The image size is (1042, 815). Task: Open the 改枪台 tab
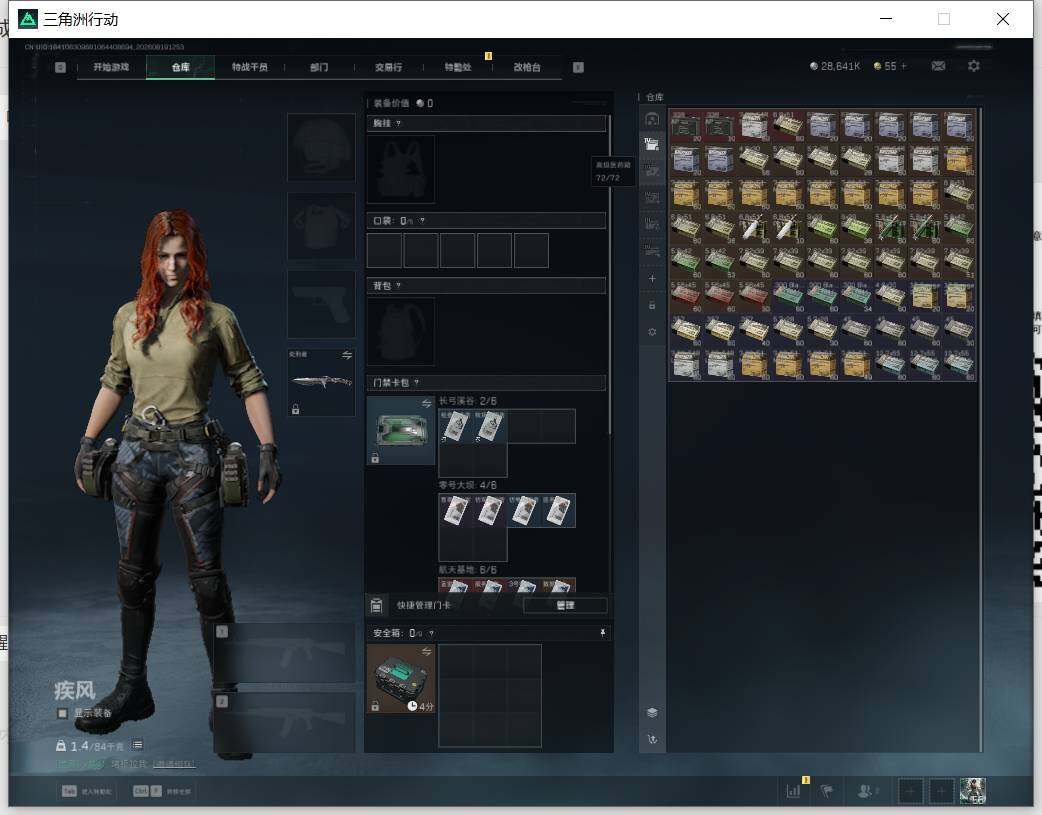[x=527, y=67]
